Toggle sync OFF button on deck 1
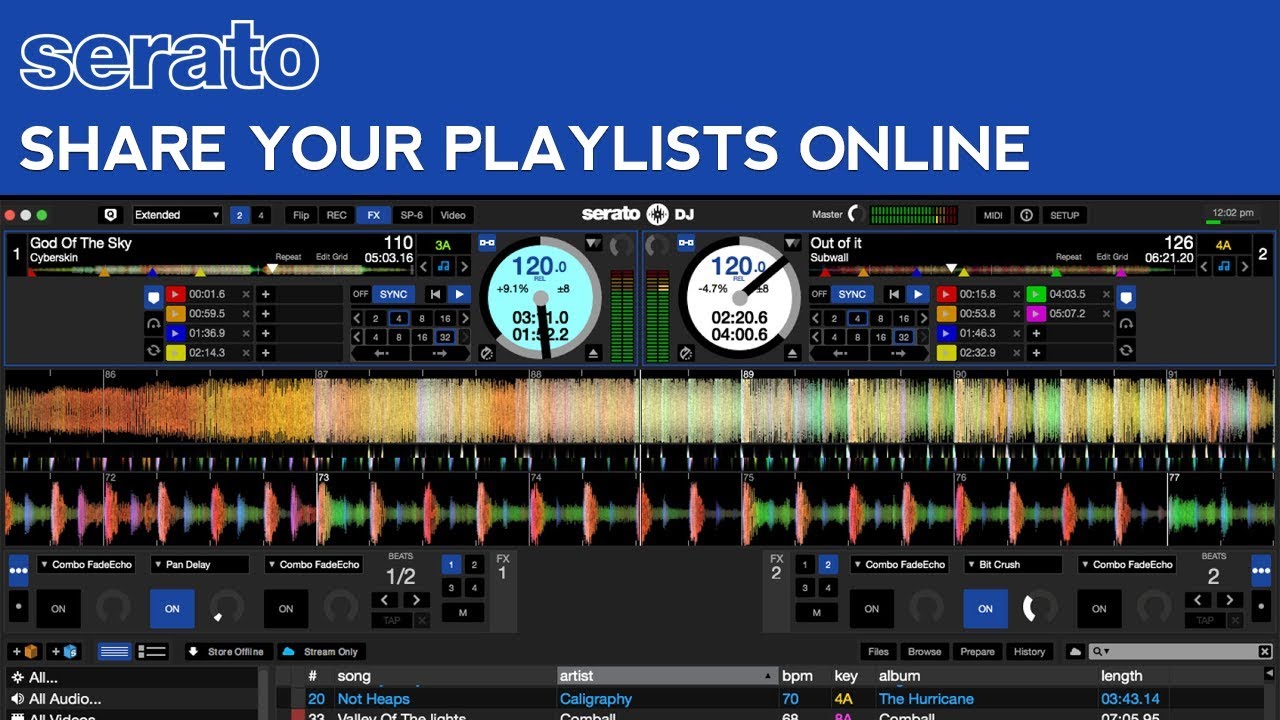Screen dimensions: 1280x720 coord(361,294)
